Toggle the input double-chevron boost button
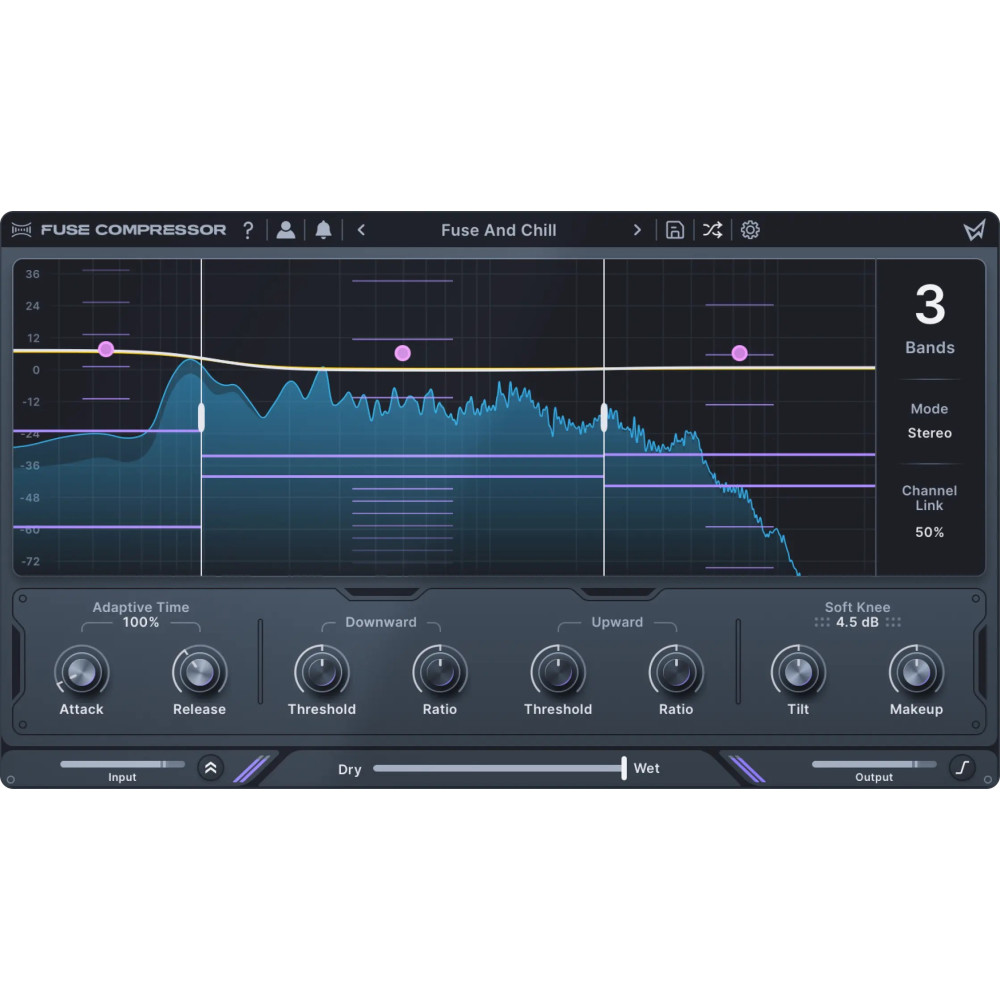The width and height of the screenshot is (1000, 1000). [210, 768]
